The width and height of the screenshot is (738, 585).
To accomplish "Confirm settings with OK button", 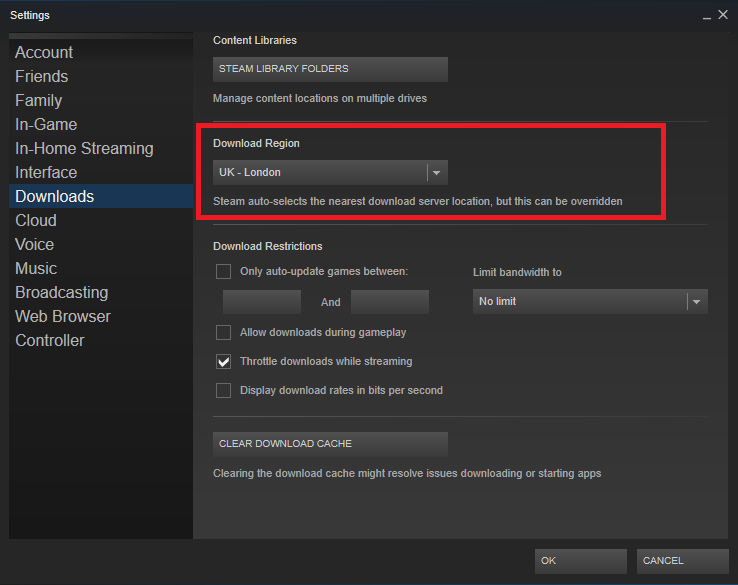I will pos(580,561).
